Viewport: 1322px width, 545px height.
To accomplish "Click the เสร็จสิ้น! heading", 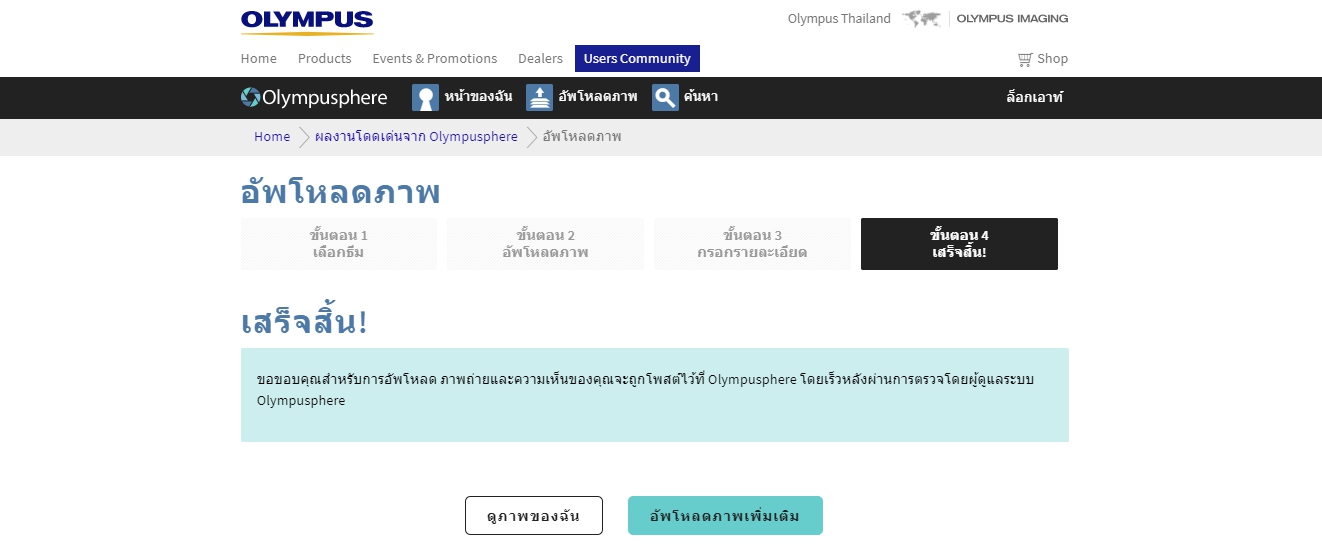I will [305, 322].
